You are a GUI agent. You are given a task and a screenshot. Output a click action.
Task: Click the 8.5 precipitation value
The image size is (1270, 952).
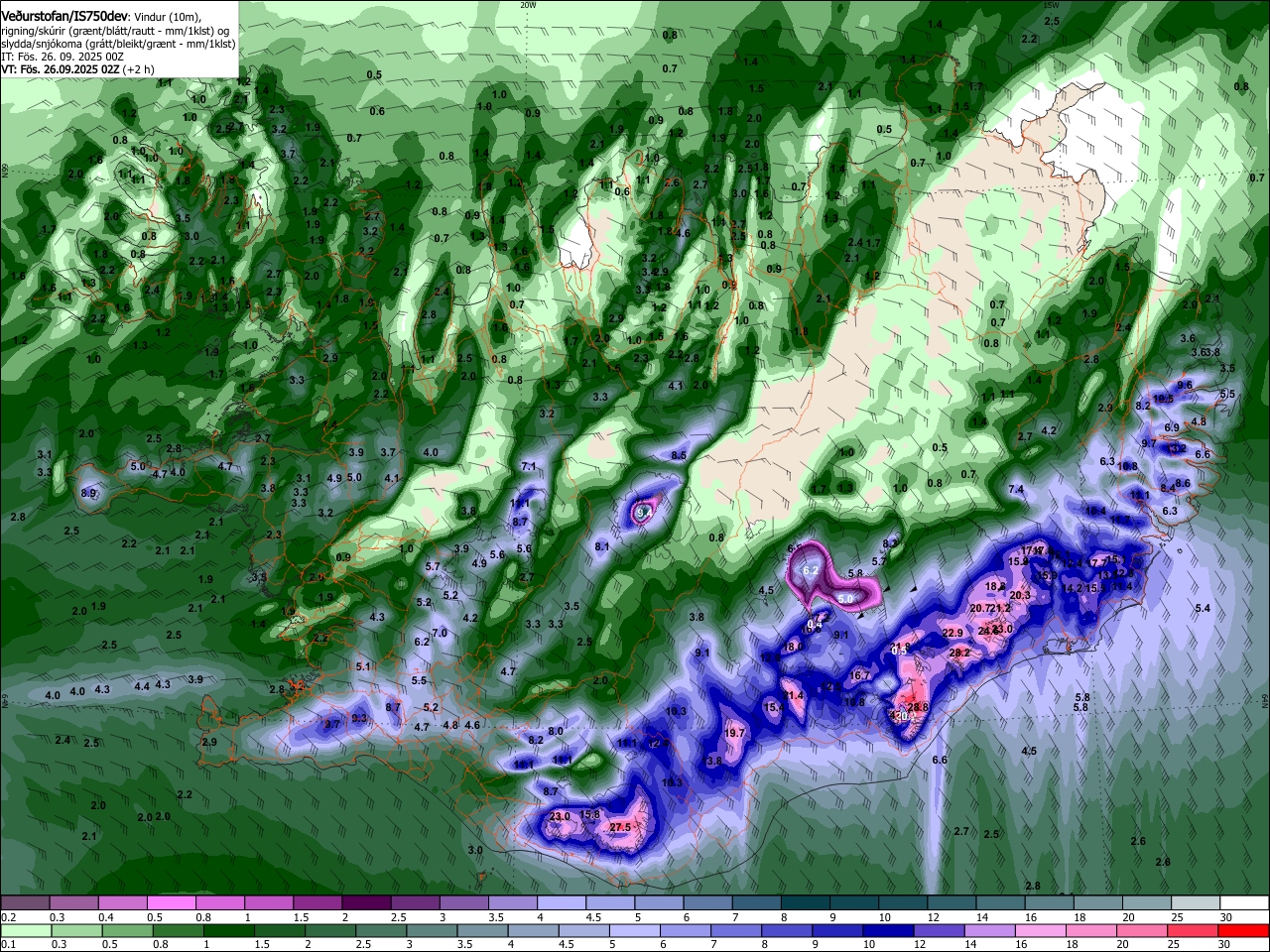pyautogui.click(x=679, y=455)
